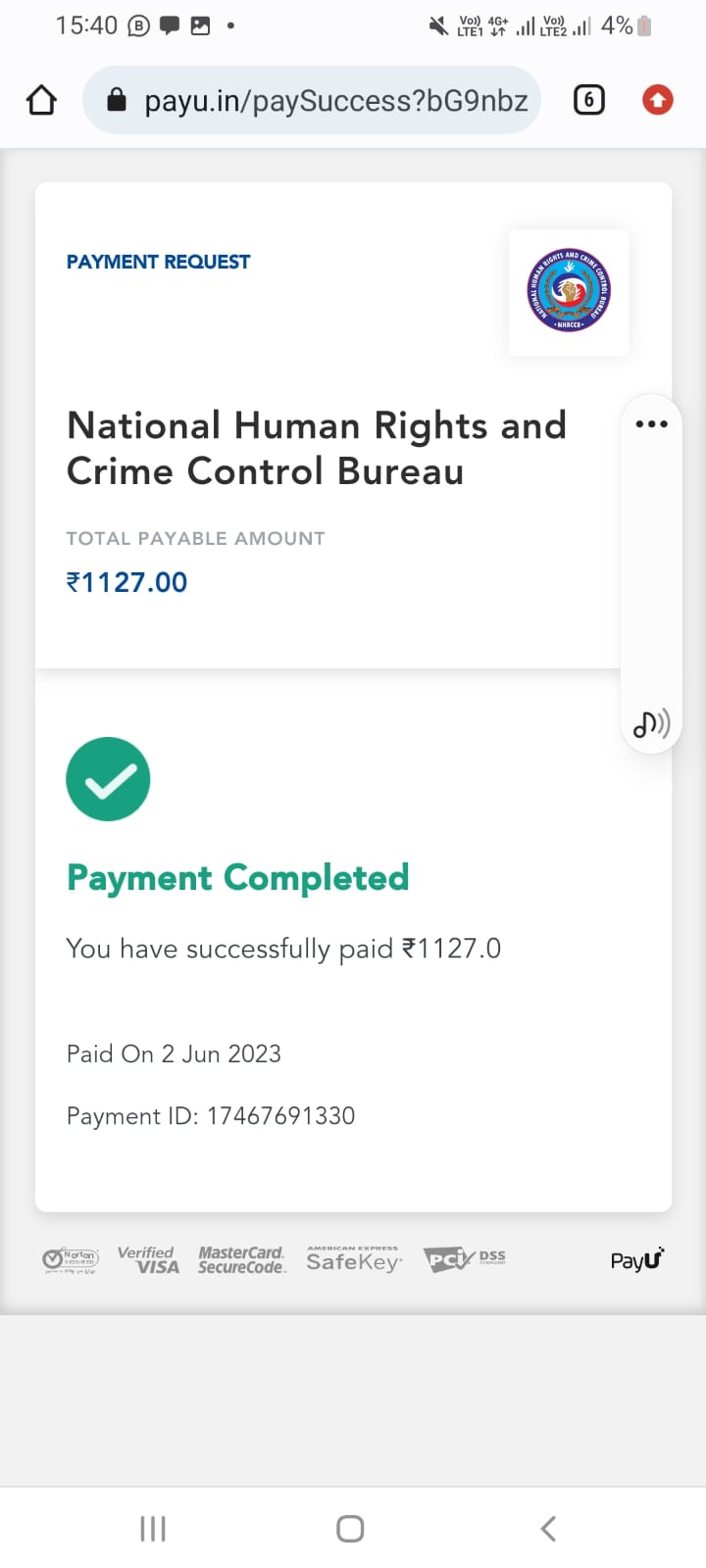Screen dimensions: 706x1568
Task: Tap the ₹1127.00 total payable amount
Action: click(x=126, y=582)
